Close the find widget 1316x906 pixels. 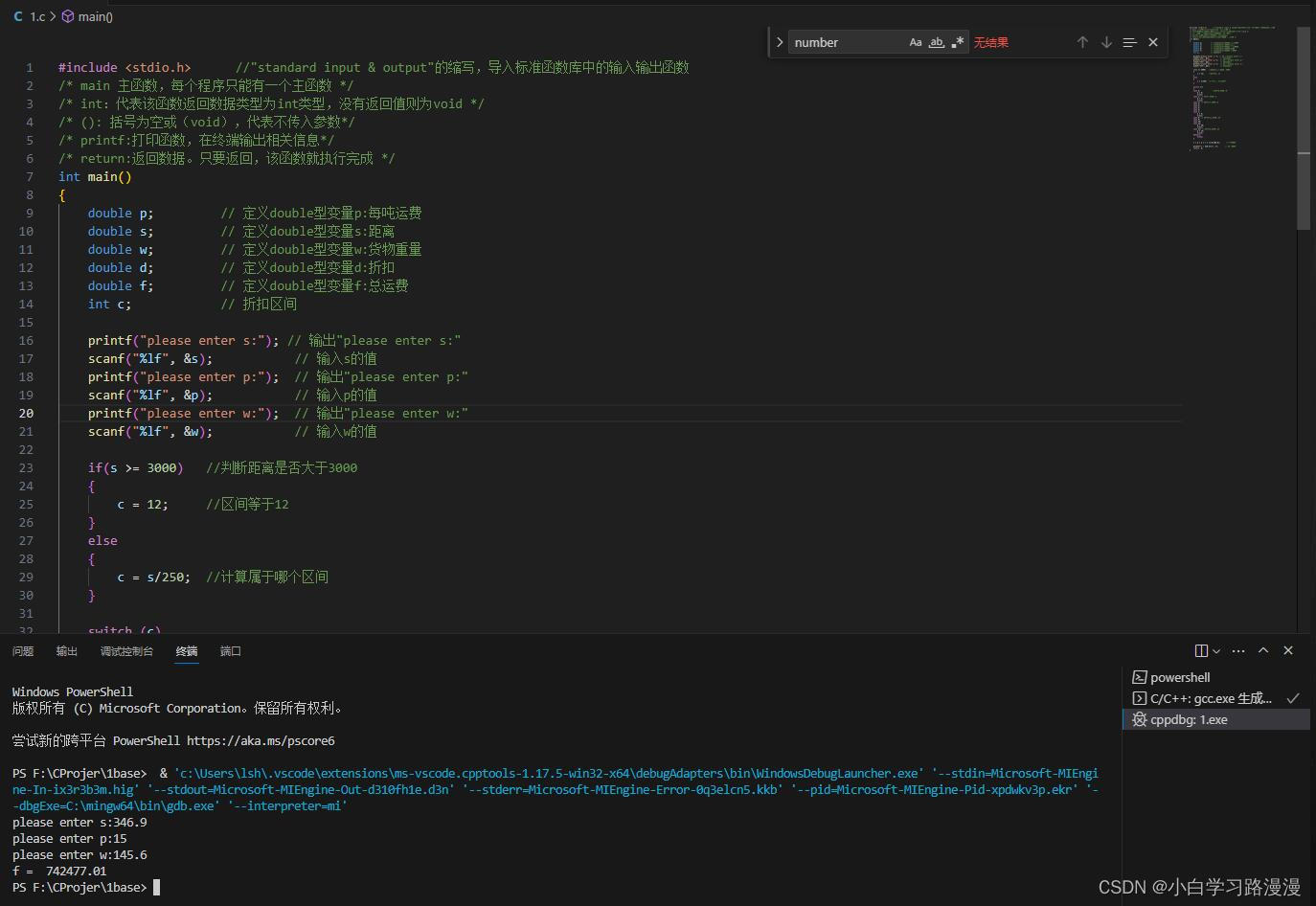coord(1153,42)
